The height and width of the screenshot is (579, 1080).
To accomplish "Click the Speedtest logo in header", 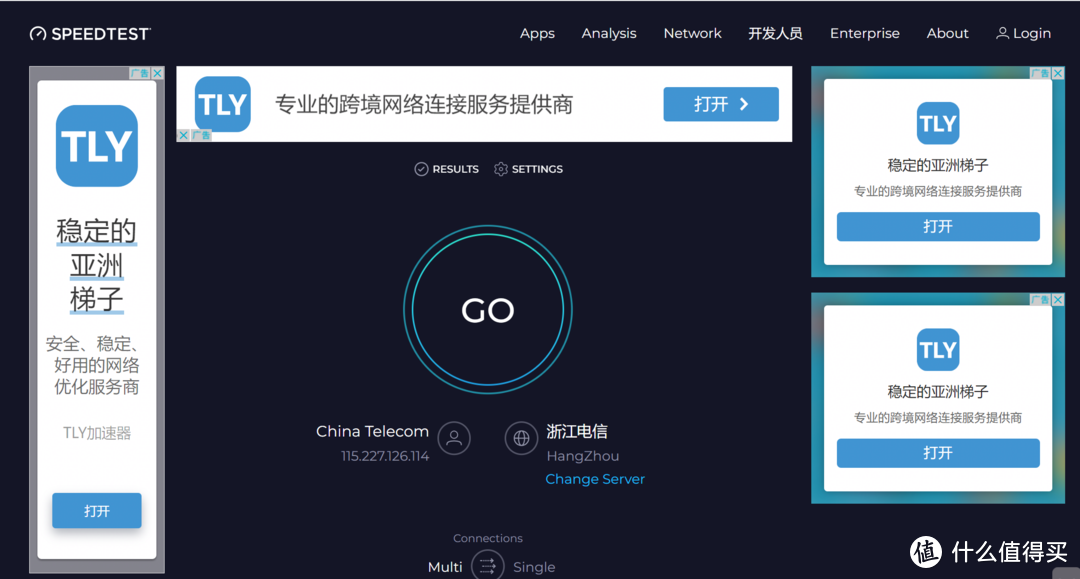I will (x=90, y=34).
